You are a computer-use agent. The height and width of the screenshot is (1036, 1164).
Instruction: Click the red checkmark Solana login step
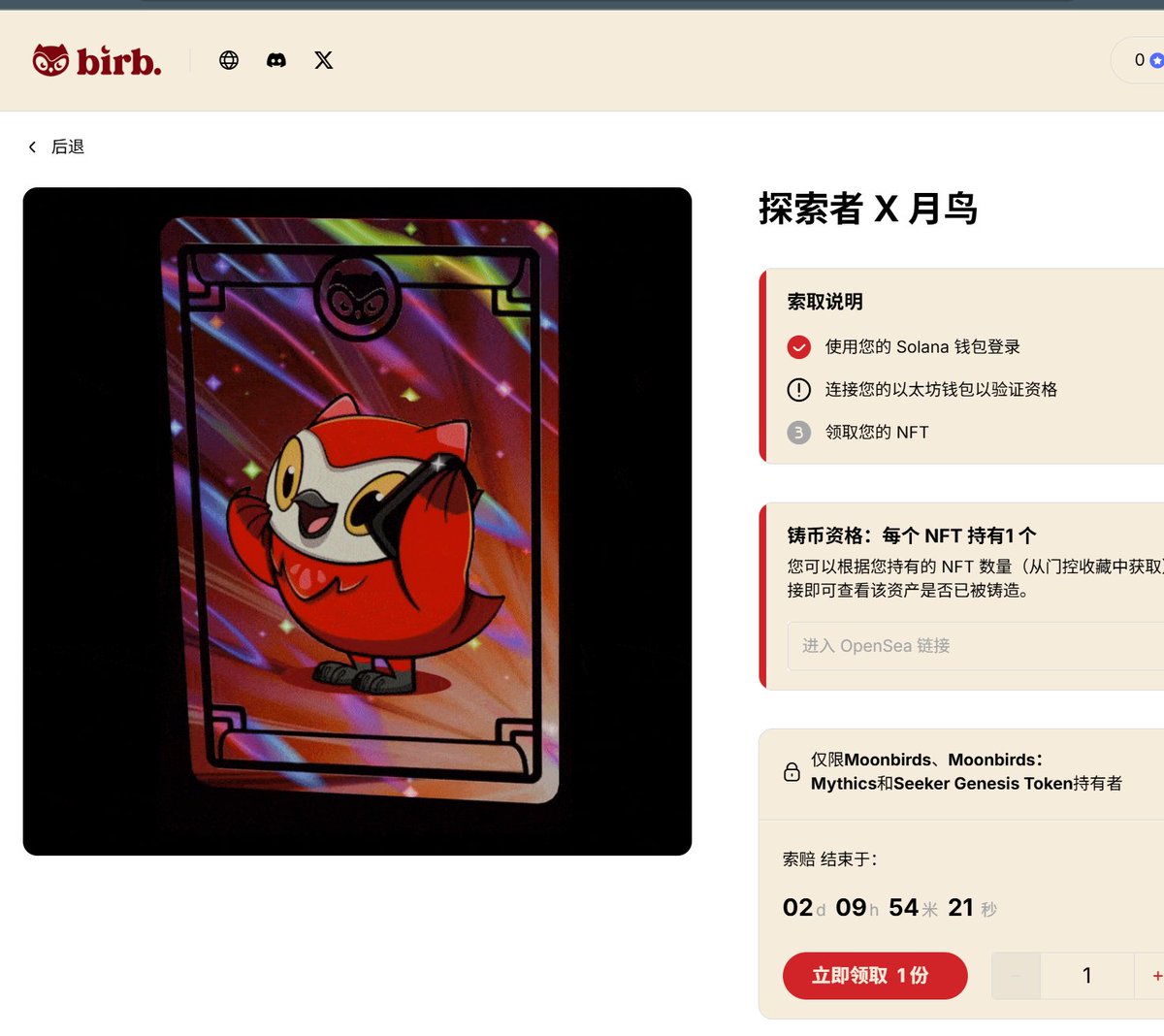[x=798, y=347]
